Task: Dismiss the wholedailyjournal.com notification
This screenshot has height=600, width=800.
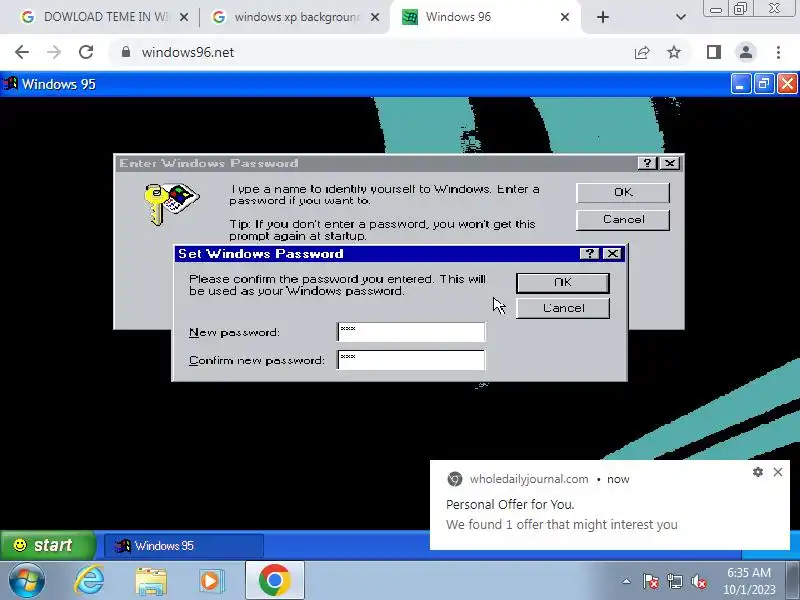Action: (778, 472)
